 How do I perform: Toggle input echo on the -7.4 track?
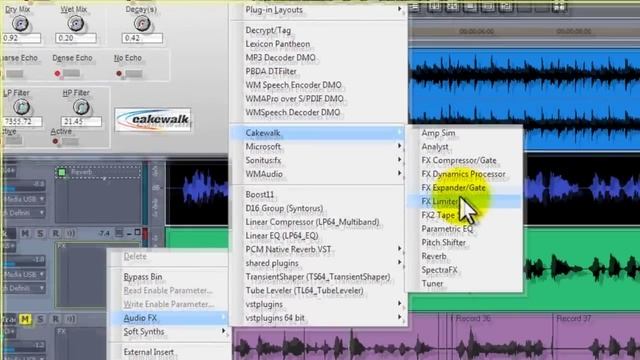coord(71,233)
